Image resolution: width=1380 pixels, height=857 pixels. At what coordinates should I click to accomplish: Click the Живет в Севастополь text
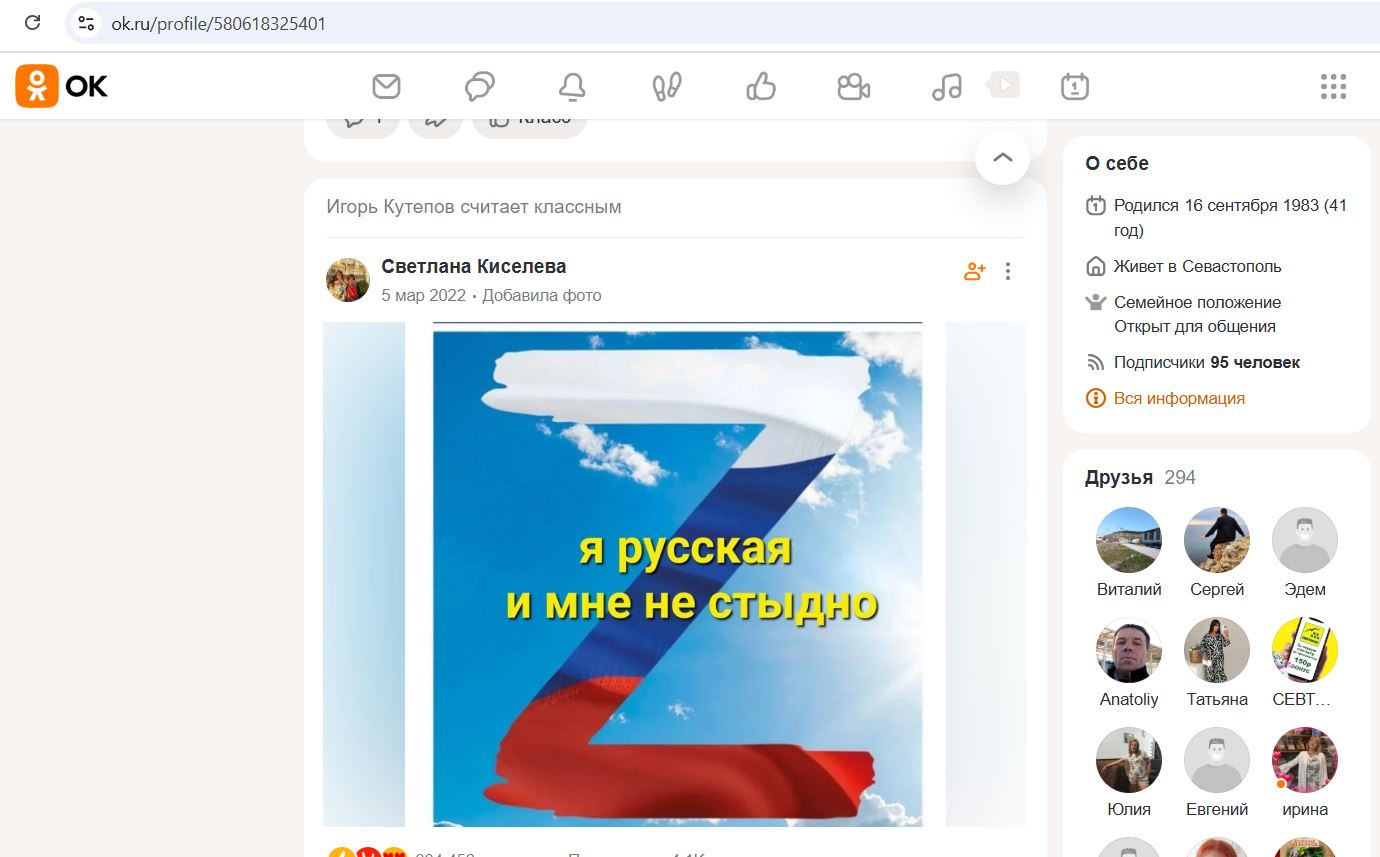pos(1198,266)
